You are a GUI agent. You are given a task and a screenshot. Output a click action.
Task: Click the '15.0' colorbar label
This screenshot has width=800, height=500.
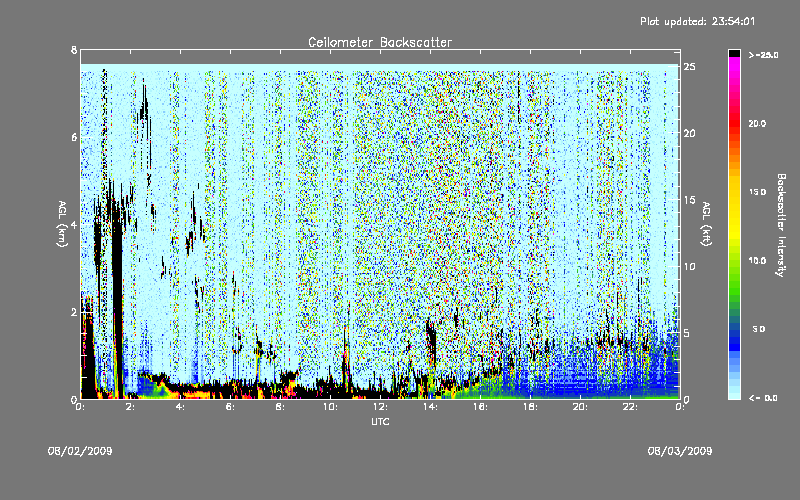pyautogui.click(x=757, y=192)
